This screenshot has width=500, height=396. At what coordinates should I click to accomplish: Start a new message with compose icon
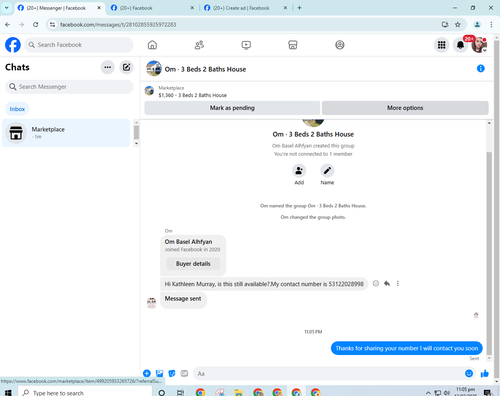[x=126, y=67]
